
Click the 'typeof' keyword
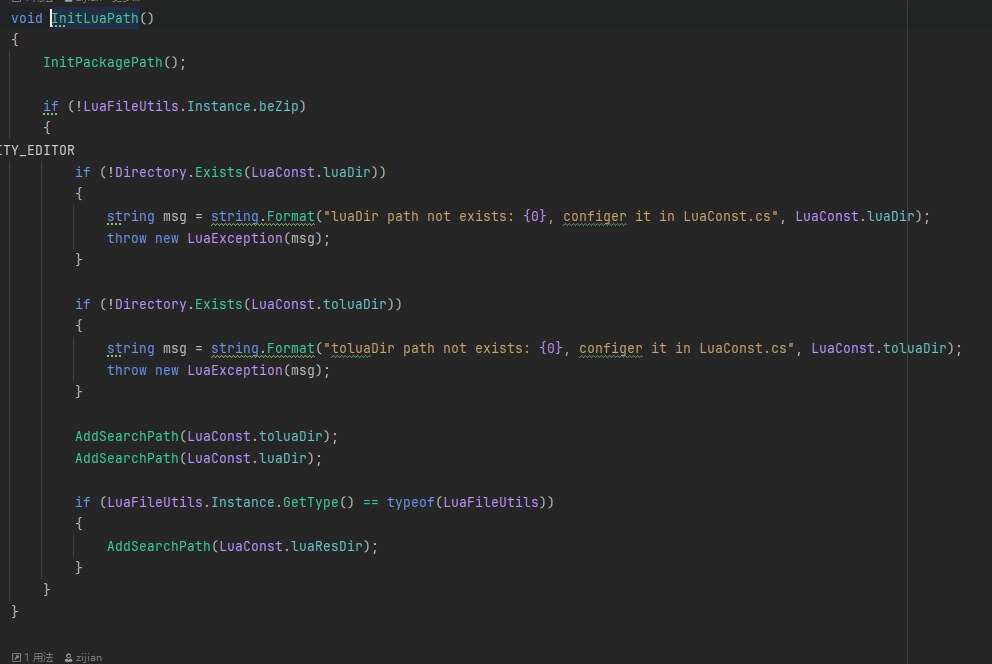[x=411, y=503]
